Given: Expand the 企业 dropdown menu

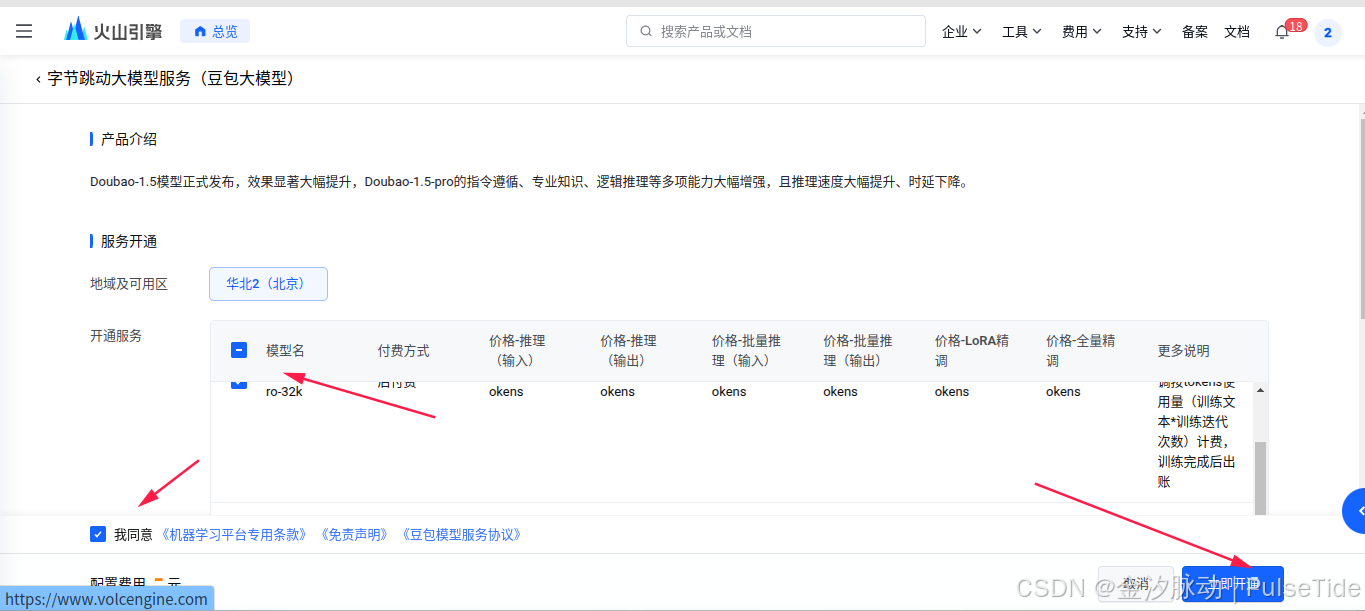Looking at the screenshot, I should pyautogui.click(x=961, y=32).
